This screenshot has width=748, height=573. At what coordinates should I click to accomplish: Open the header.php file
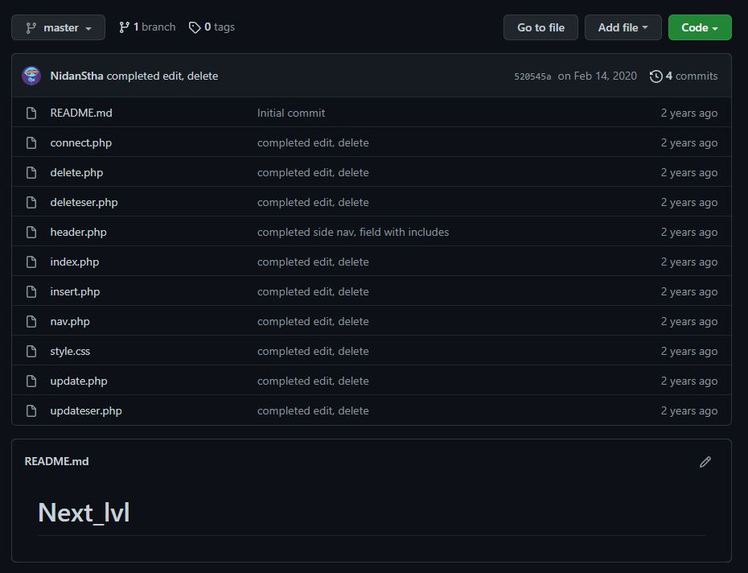click(78, 232)
